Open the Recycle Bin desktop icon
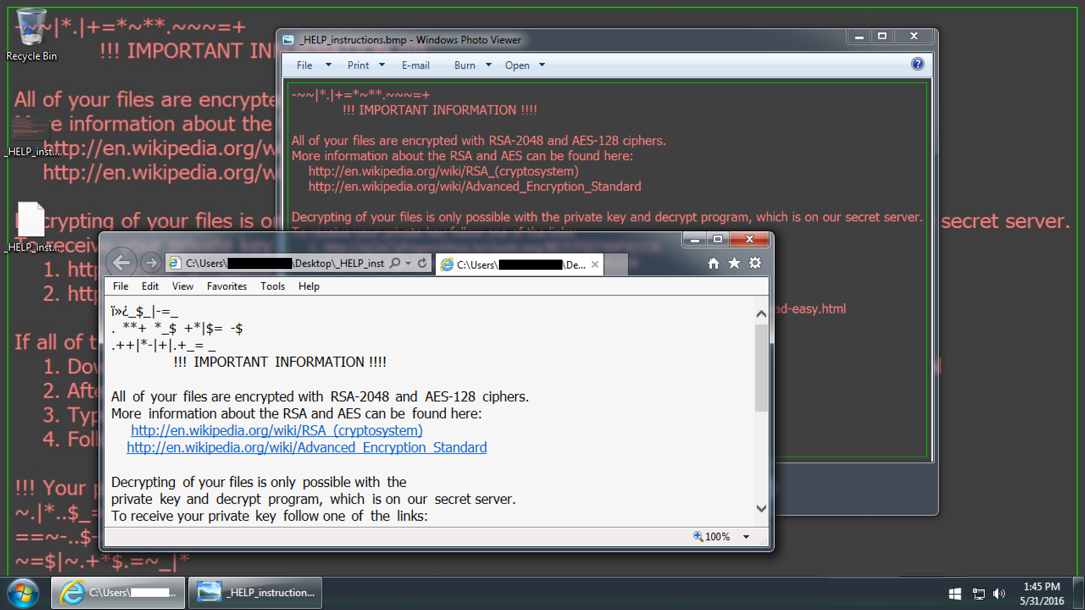 31,32
